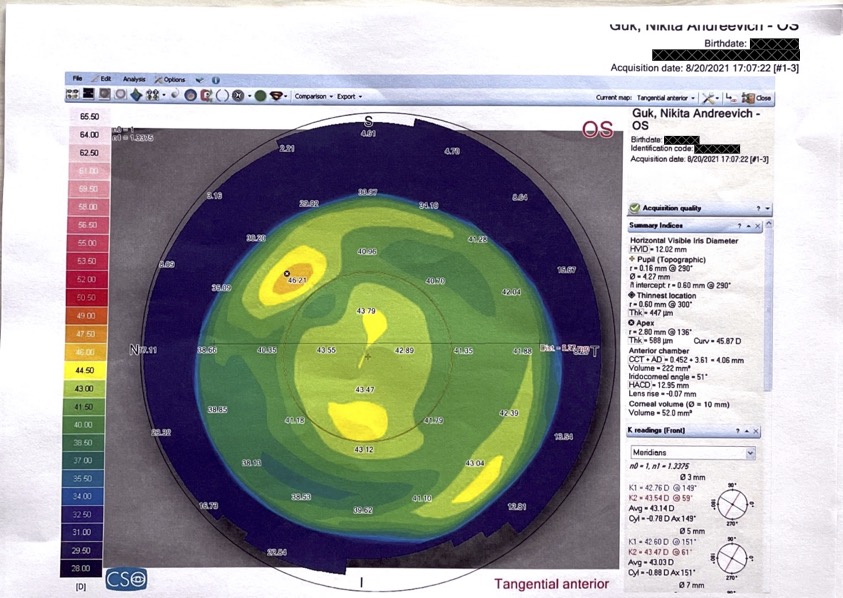The image size is (843, 598).
Task: Click the 44.50 yellow color scale swatch
Action: pos(85,370)
